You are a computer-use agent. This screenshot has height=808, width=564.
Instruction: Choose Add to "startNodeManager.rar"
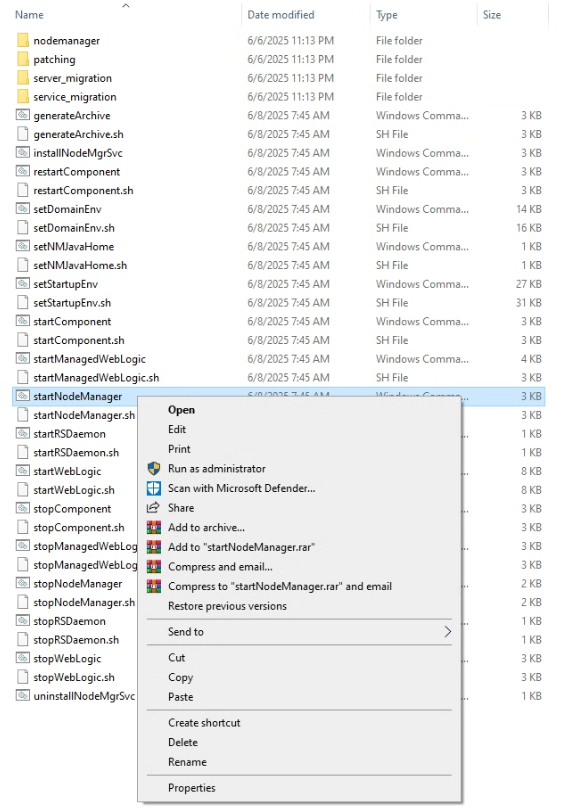pyautogui.click(x=241, y=547)
